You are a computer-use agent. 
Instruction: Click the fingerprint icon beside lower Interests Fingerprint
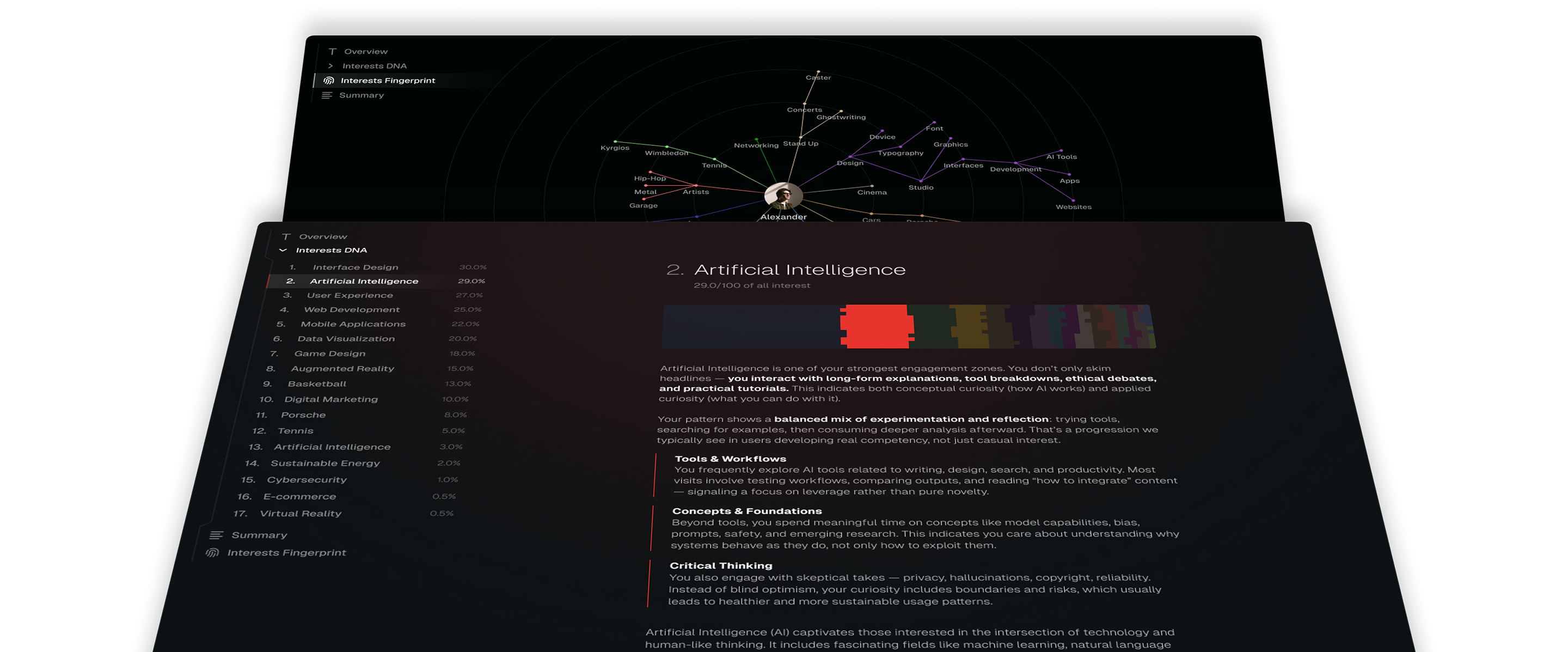213,552
